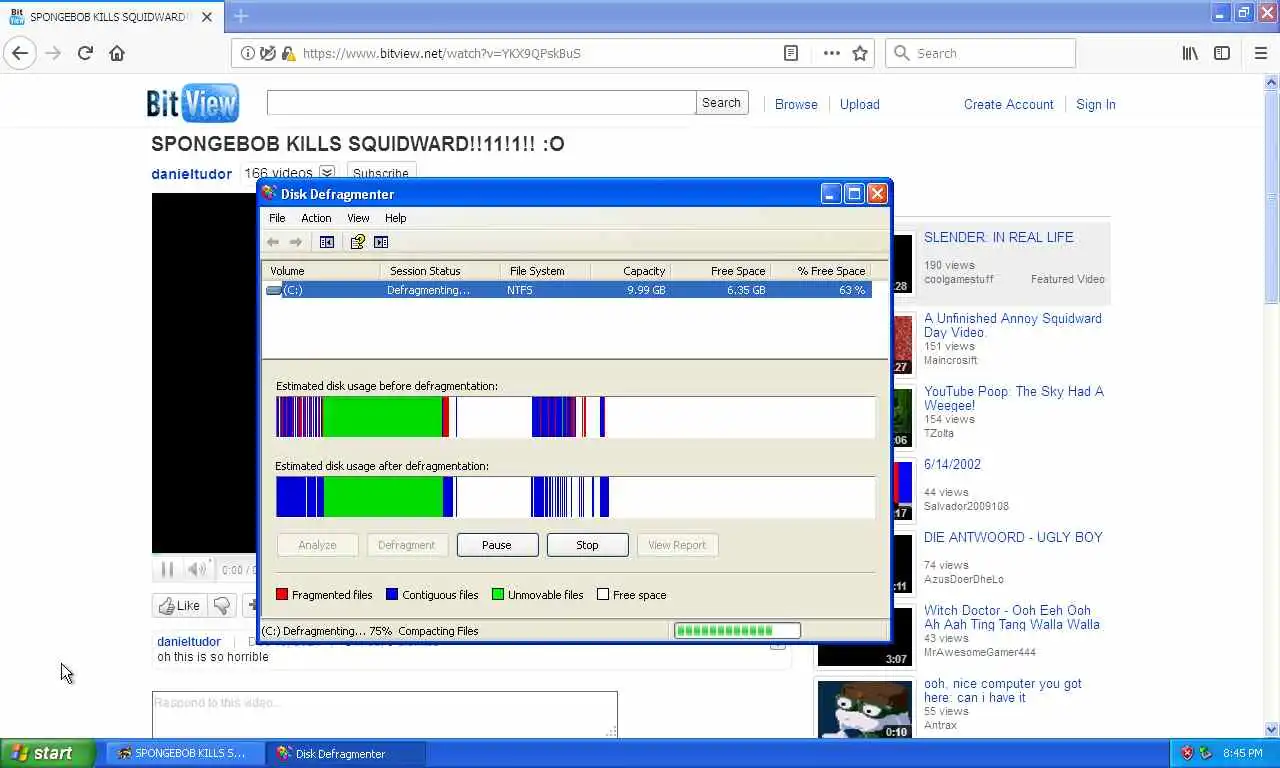Click the Sign In link
Image resolution: width=1280 pixels, height=768 pixels.
1096,104
